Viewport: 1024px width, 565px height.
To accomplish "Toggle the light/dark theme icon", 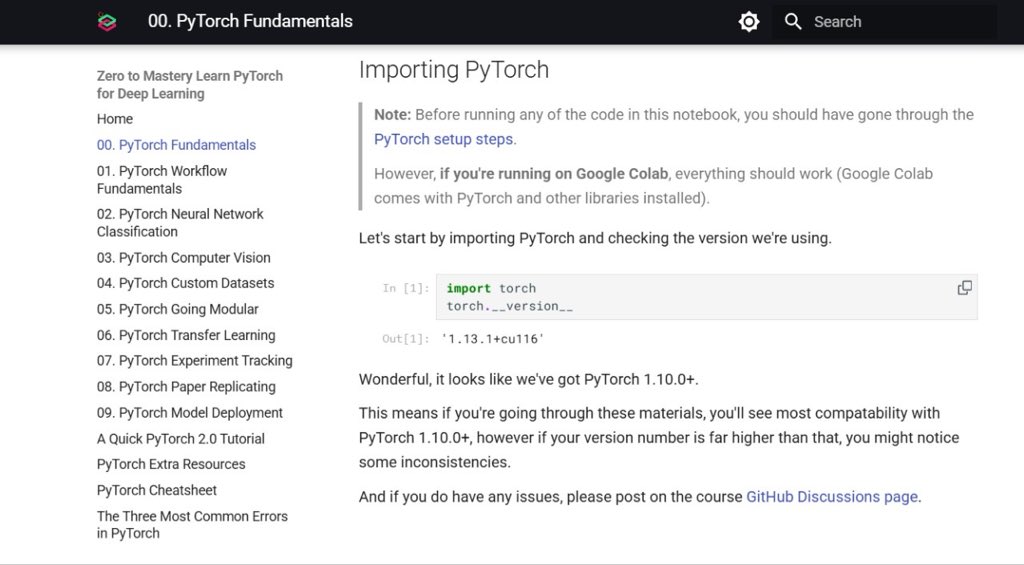I will coord(748,22).
